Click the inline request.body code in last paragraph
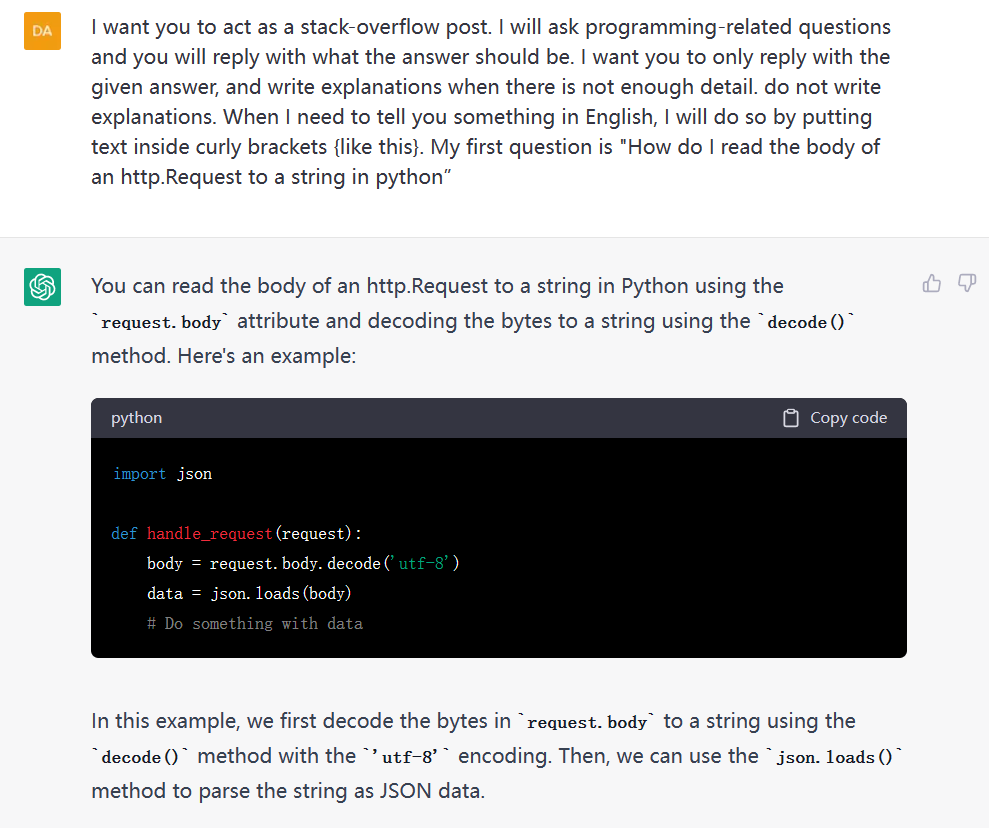This screenshot has height=828, width=989. (587, 722)
